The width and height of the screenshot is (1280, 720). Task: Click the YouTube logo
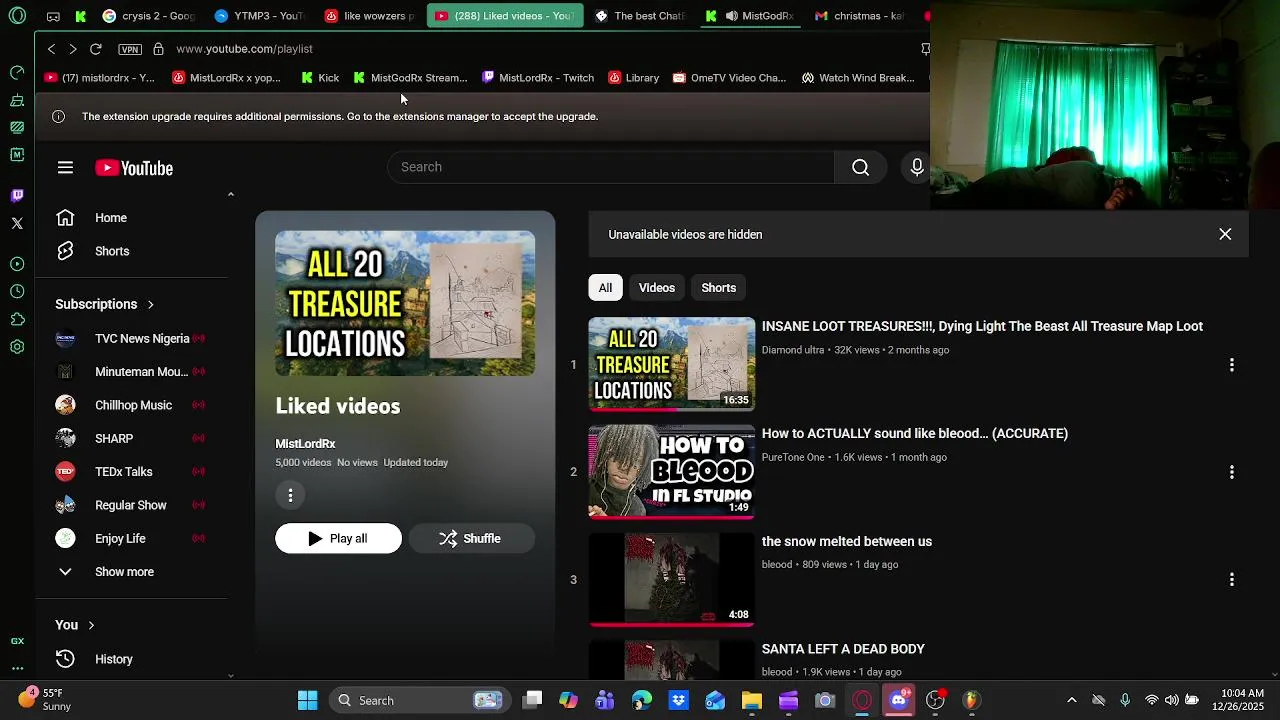pos(134,168)
